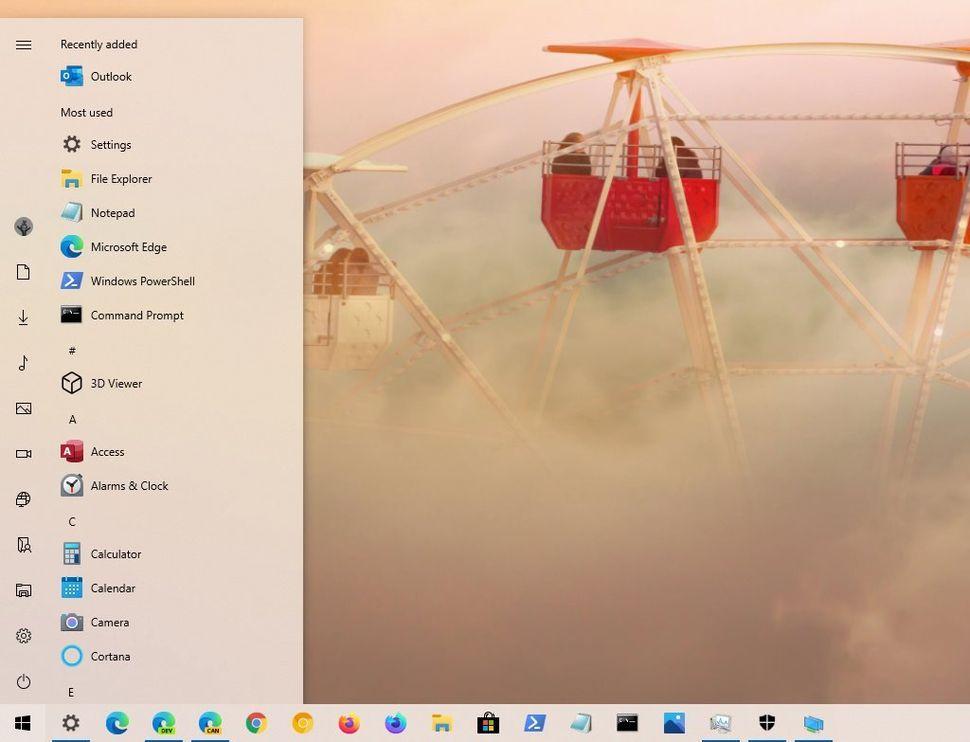Screen dimensions: 970x742
Task: Launch purple Firefox Nightly from taskbar
Action: coord(395,723)
